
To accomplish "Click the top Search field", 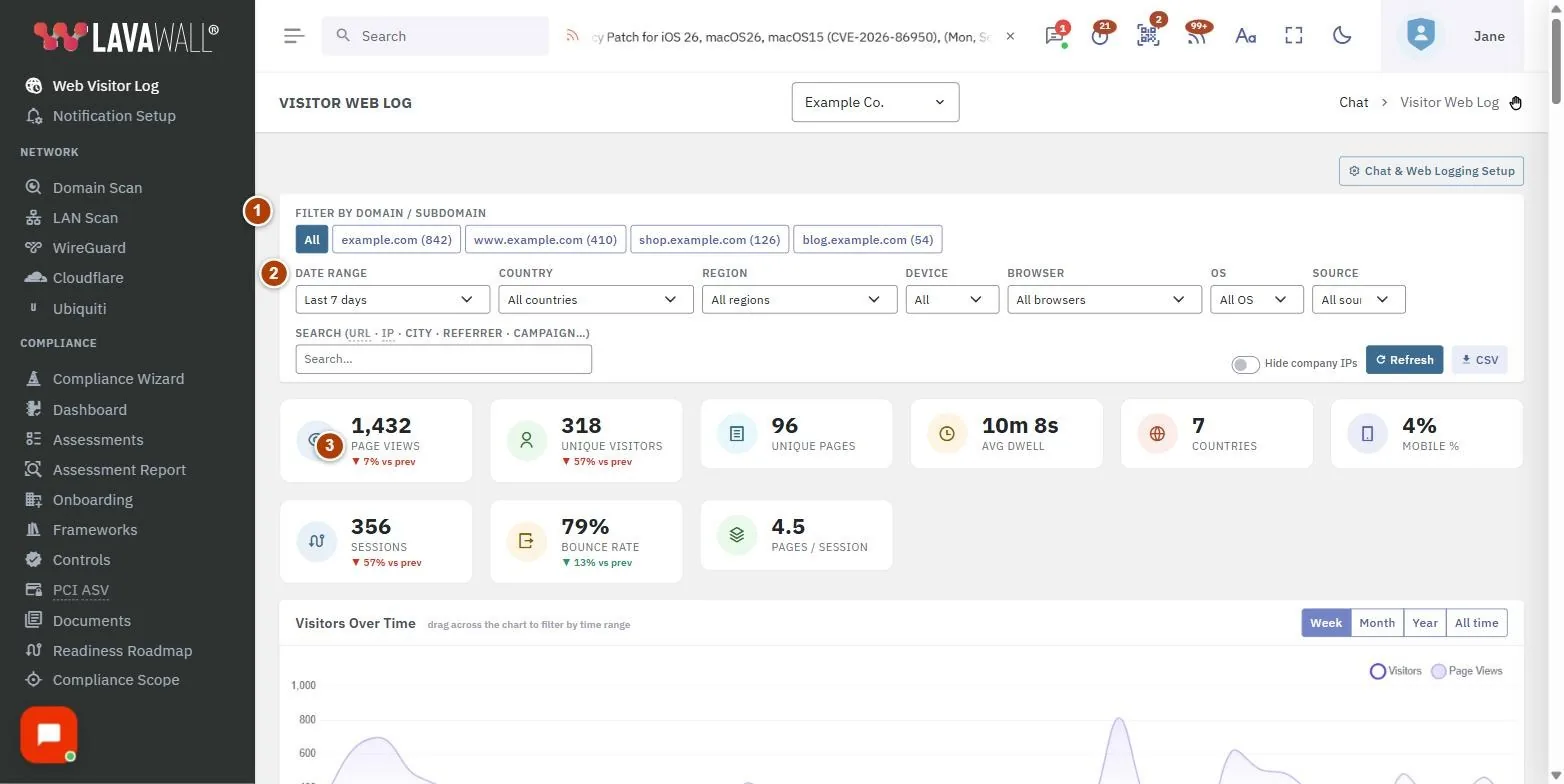I will click(x=435, y=36).
